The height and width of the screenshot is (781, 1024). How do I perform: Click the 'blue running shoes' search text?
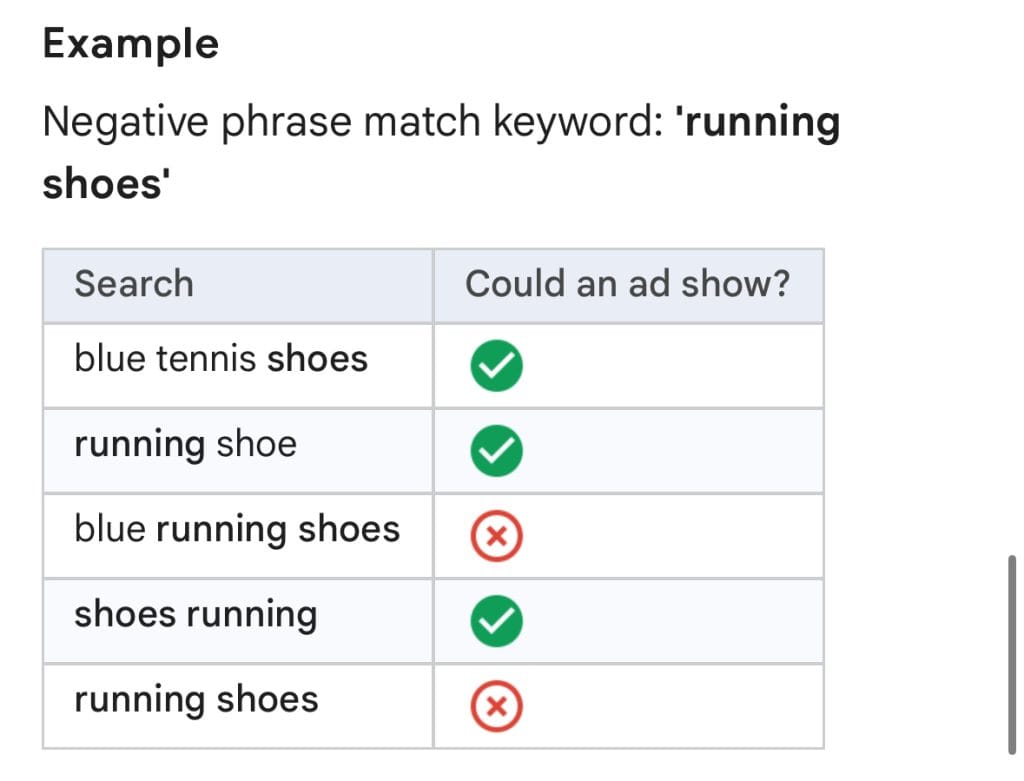(237, 529)
